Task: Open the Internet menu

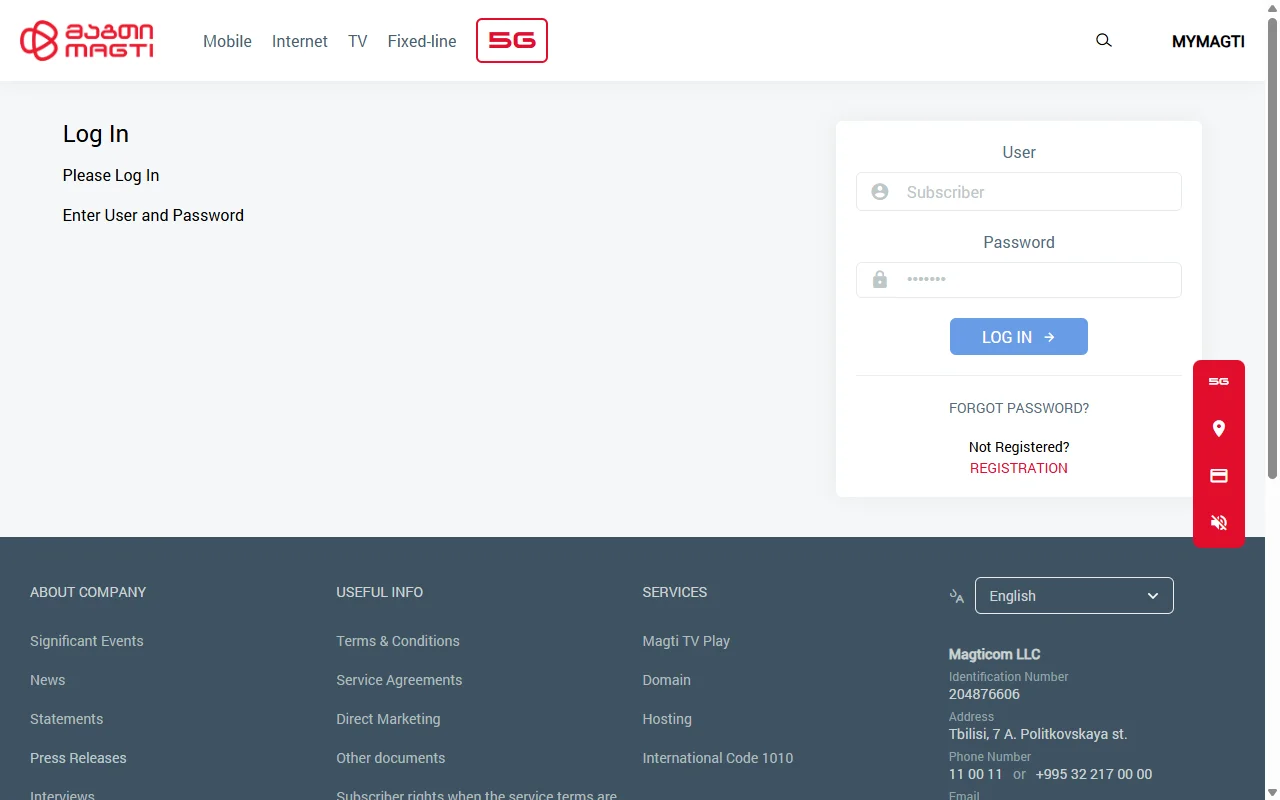Action: (300, 41)
